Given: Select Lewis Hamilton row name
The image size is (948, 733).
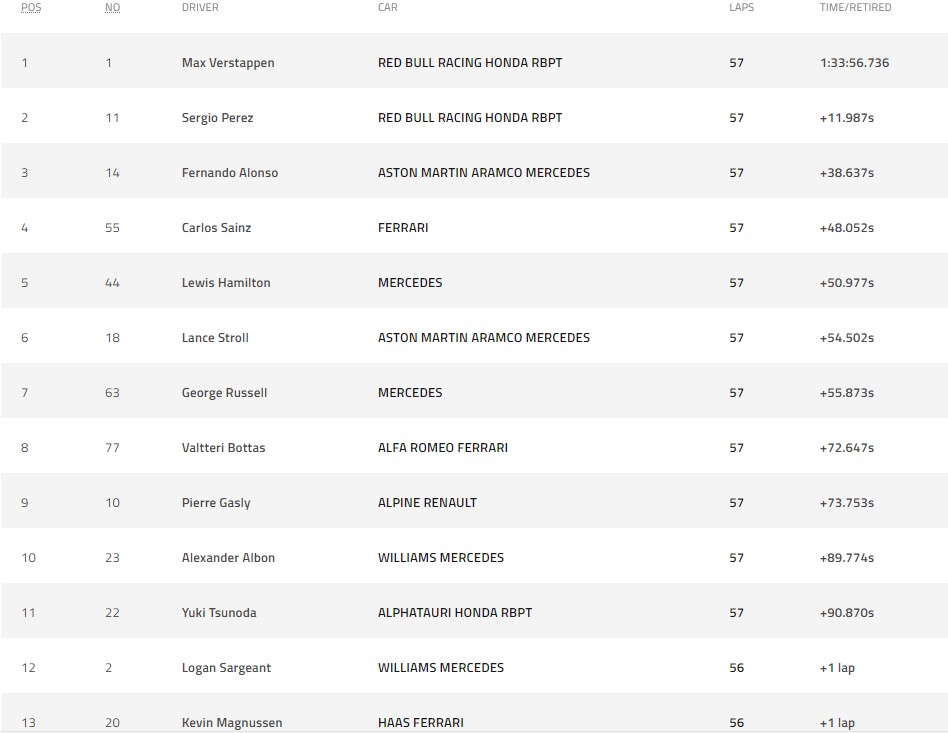Looking at the screenshot, I should tap(226, 283).
